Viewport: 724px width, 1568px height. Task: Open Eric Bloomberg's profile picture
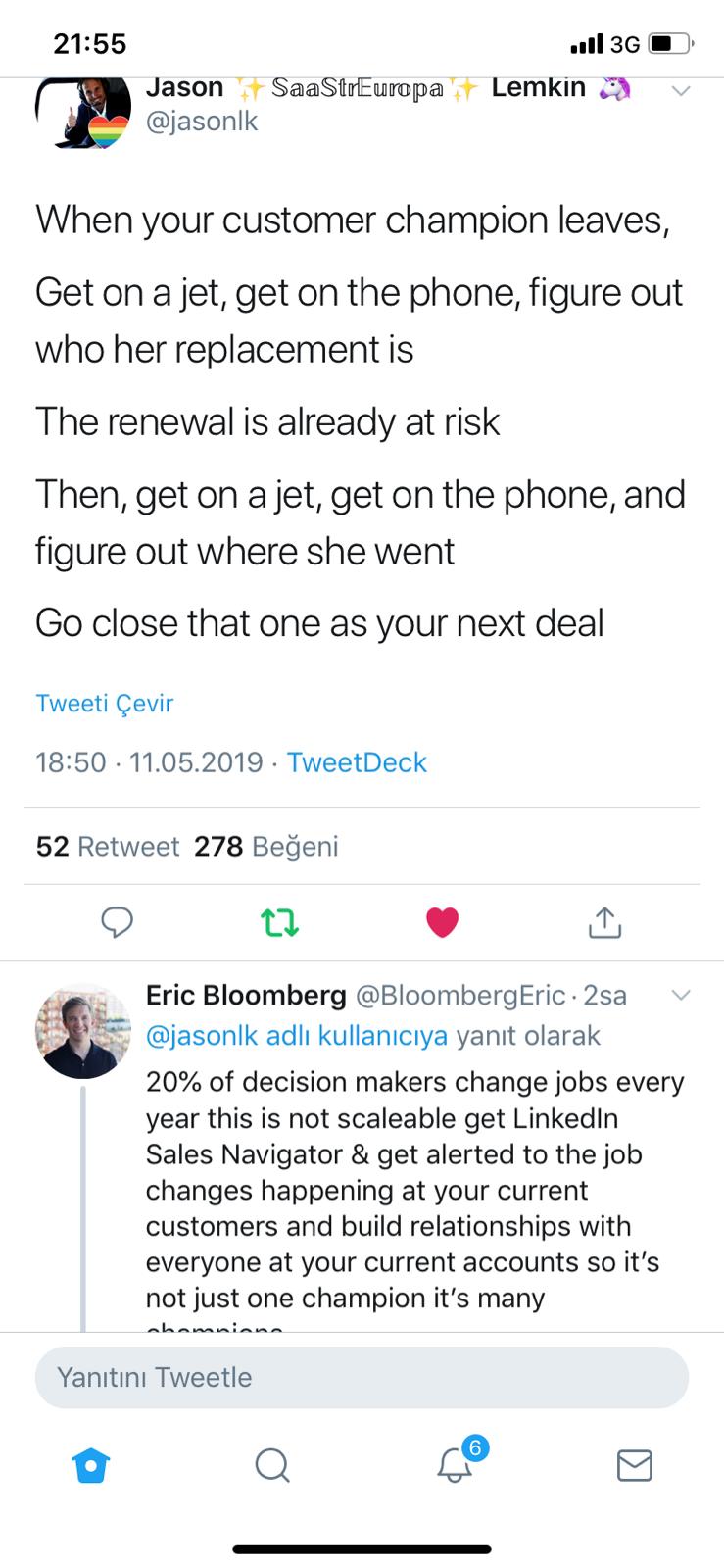tap(82, 1031)
